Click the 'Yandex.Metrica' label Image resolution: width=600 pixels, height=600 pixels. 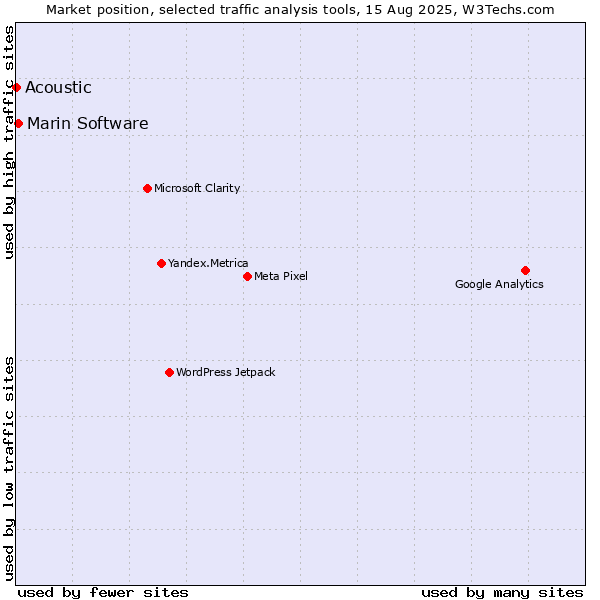coord(208,263)
